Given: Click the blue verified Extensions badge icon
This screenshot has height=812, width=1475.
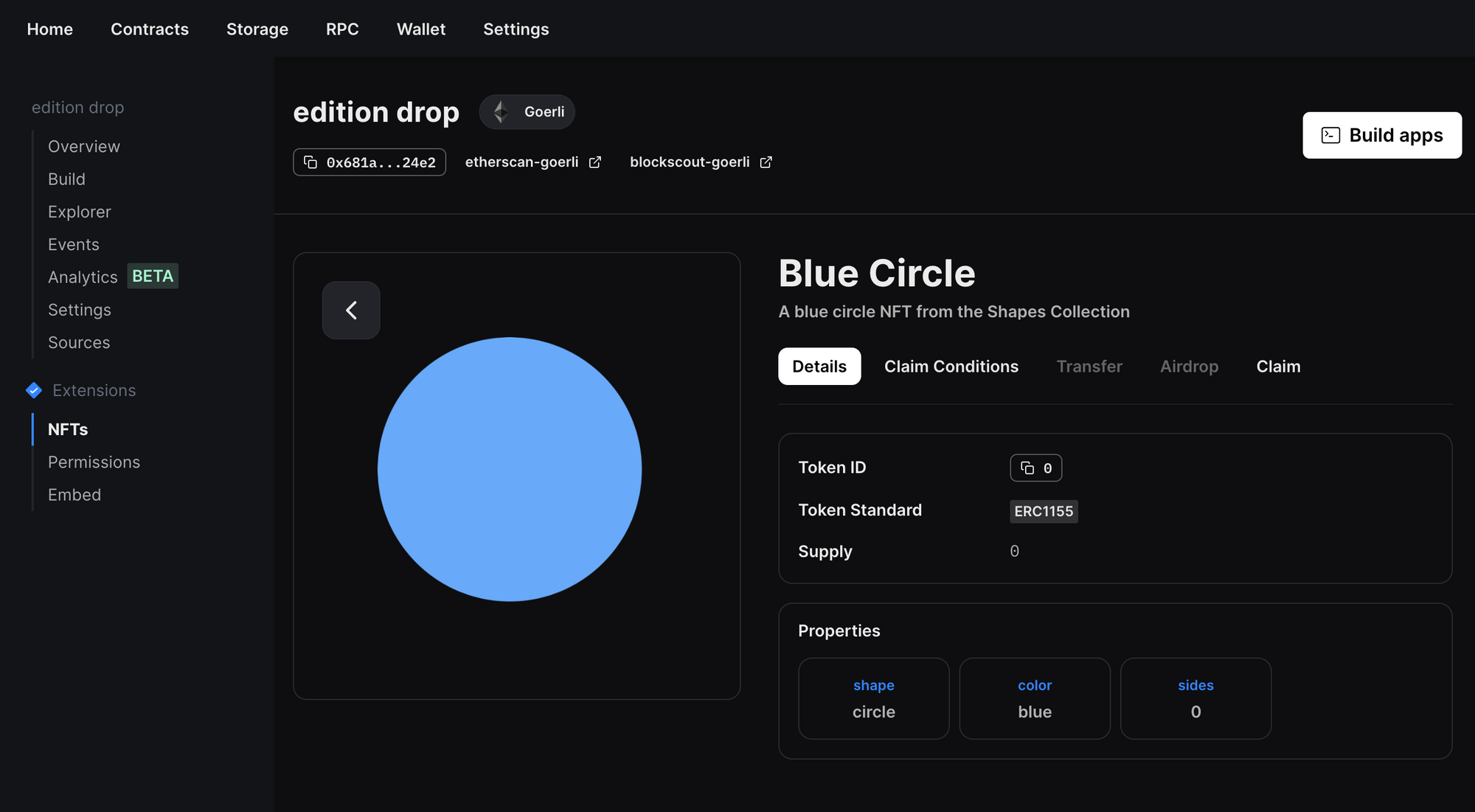Looking at the screenshot, I should (34, 390).
